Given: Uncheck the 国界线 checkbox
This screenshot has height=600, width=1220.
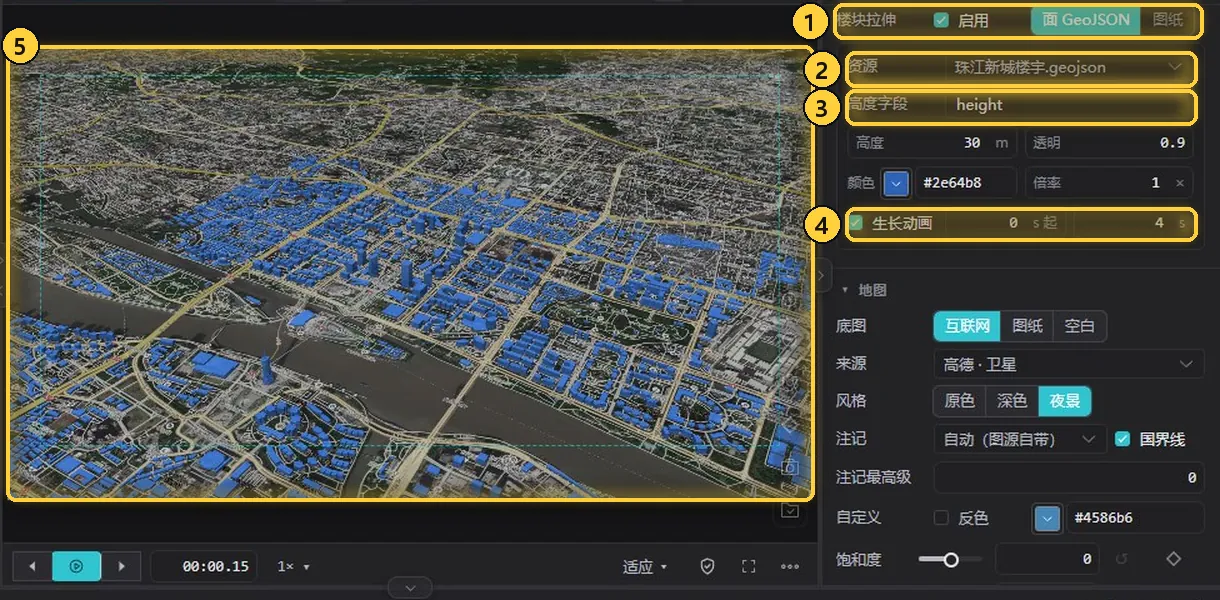Looking at the screenshot, I should pos(1122,439).
